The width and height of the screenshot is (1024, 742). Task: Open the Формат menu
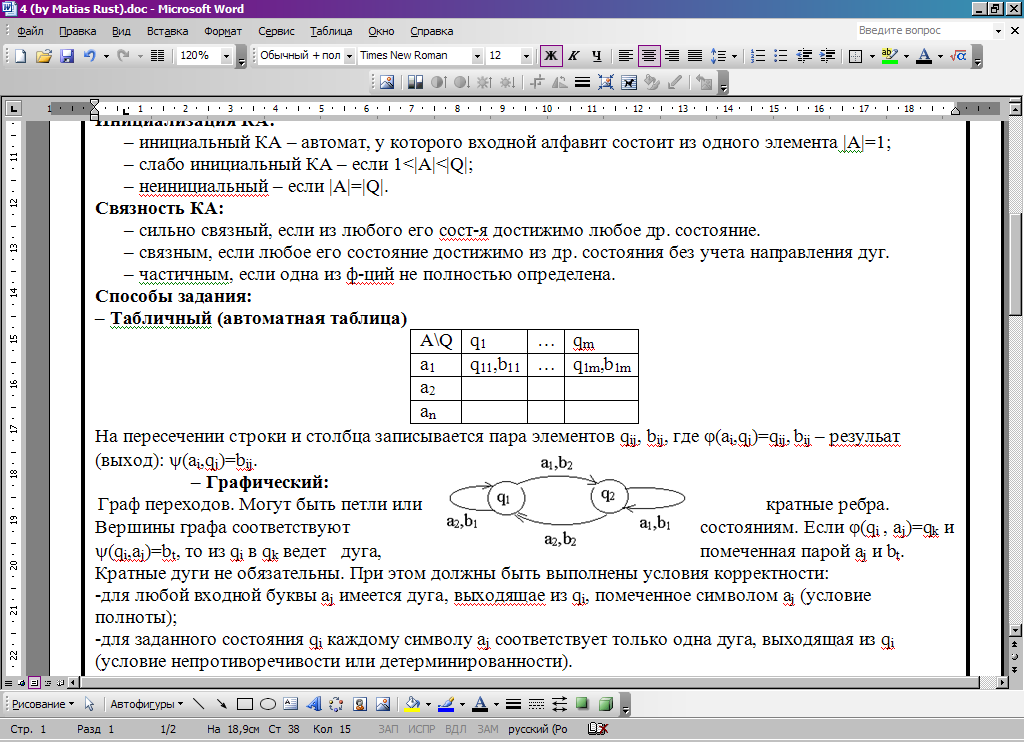point(223,31)
